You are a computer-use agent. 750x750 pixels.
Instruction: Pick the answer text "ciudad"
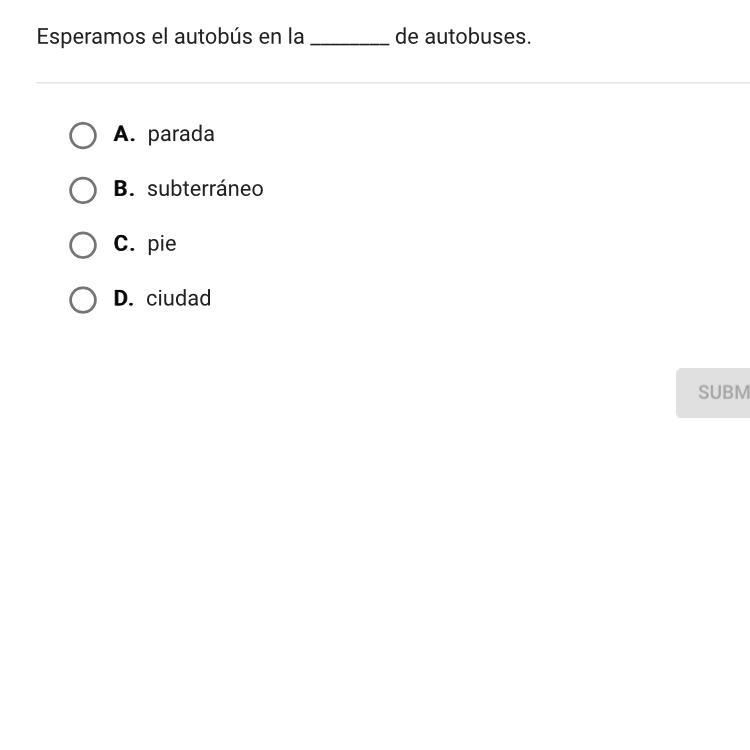point(179,298)
